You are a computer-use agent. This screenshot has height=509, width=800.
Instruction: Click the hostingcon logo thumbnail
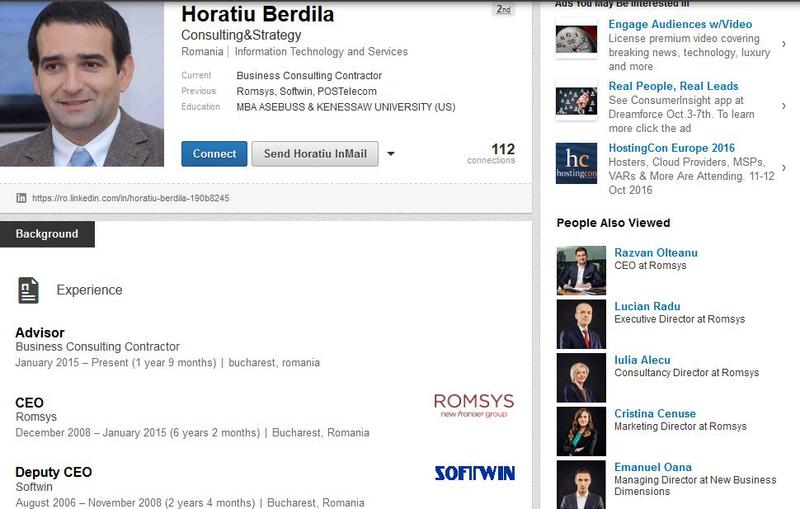[x=577, y=163]
